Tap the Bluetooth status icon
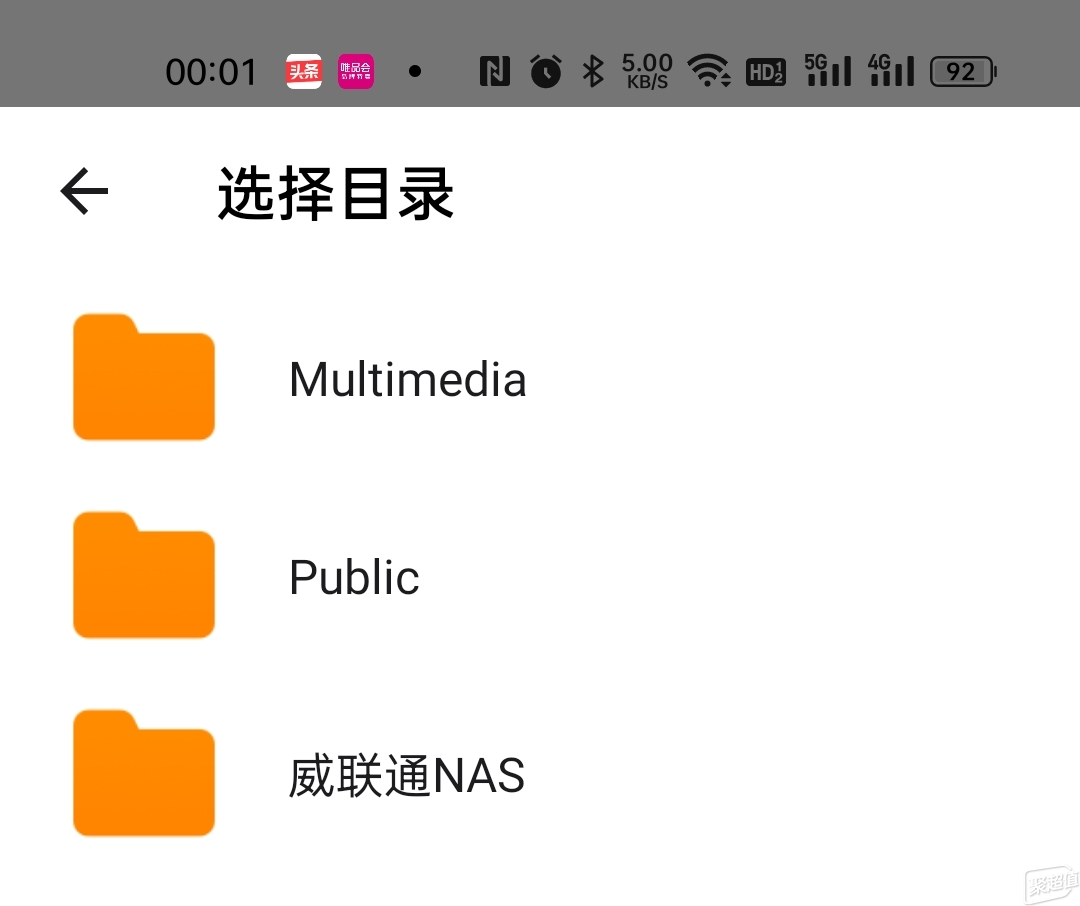Screen dimensions: 1080x906 (593, 72)
